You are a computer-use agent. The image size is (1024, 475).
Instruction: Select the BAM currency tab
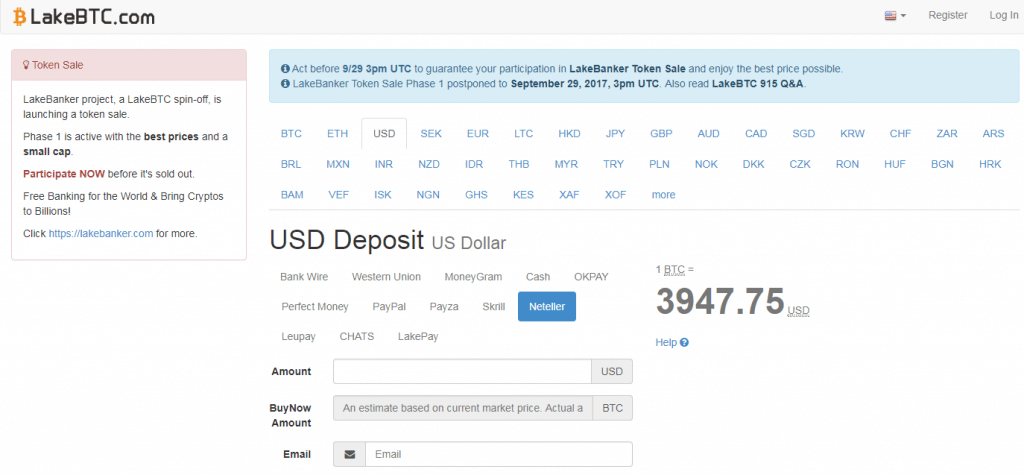pyautogui.click(x=292, y=195)
